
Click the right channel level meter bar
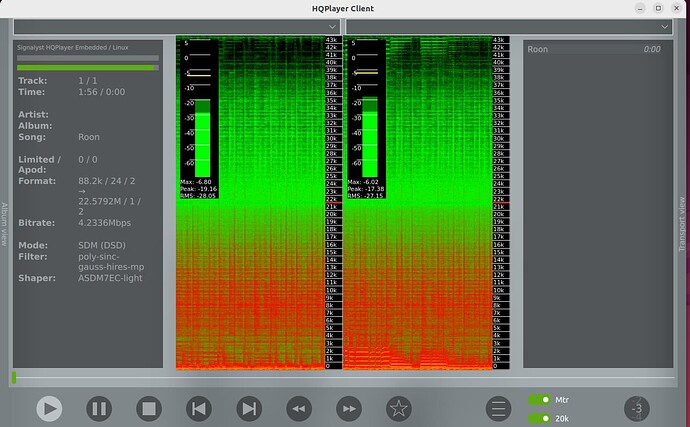click(370, 137)
